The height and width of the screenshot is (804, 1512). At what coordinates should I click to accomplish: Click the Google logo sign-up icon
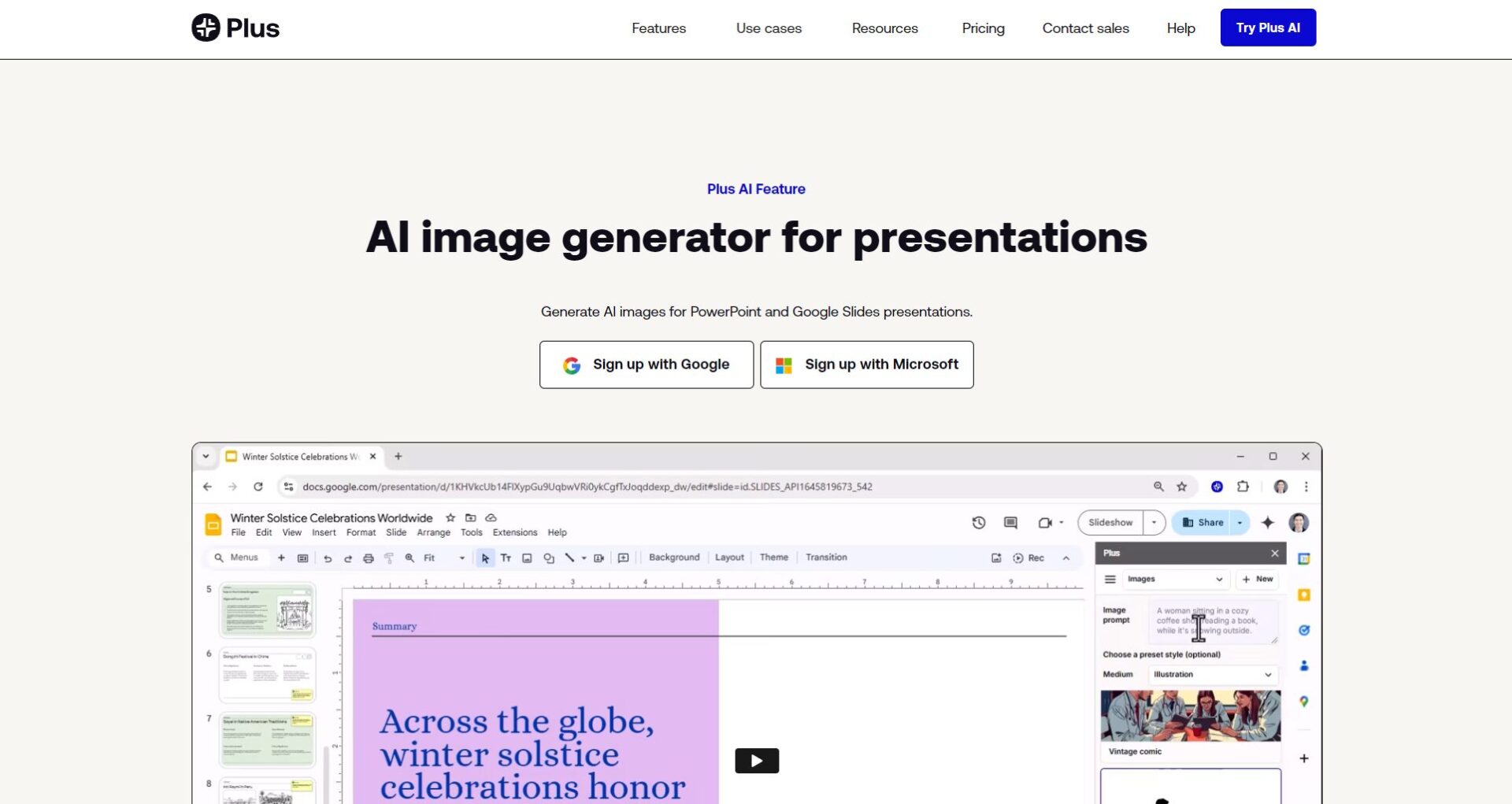(572, 365)
